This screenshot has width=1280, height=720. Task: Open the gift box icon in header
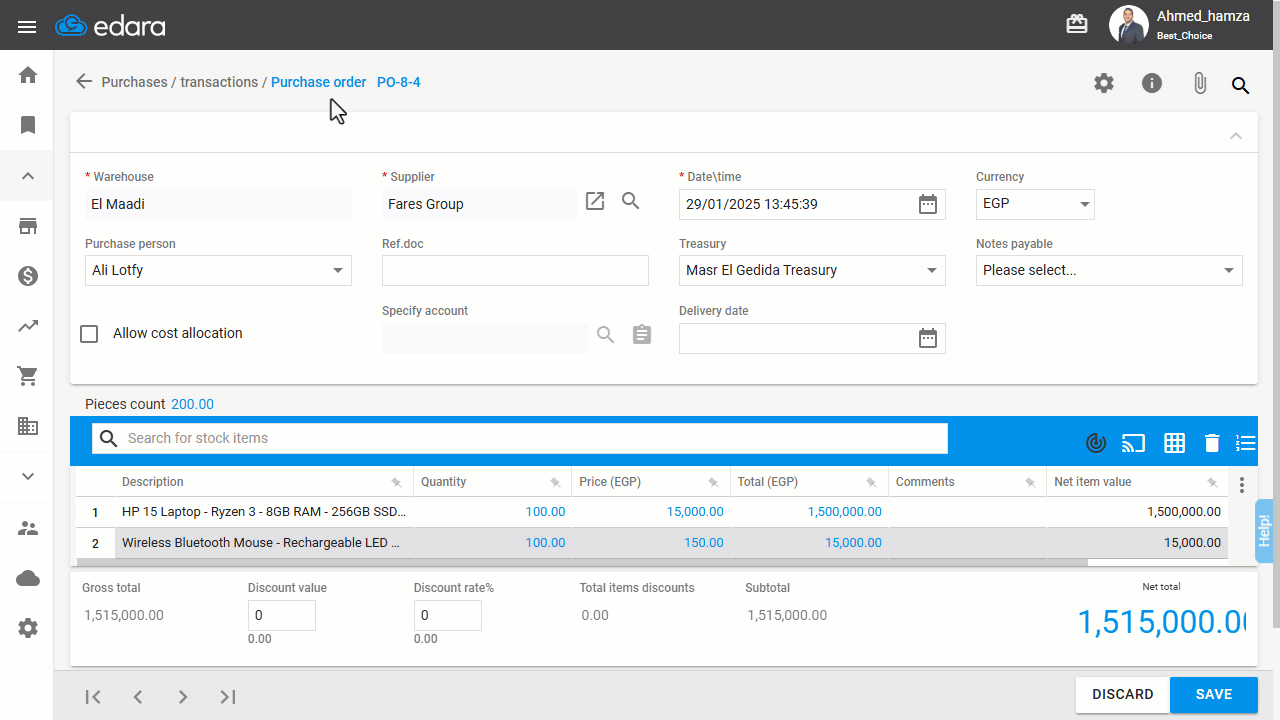(x=1077, y=25)
